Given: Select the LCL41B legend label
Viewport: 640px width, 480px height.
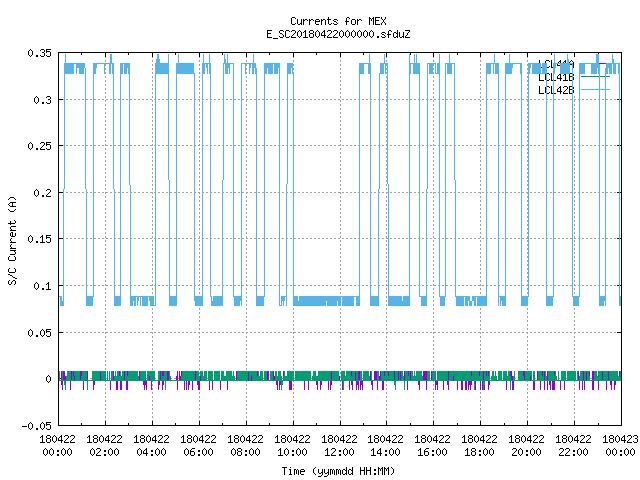Looking at the screenshot, I should (x=556, y=77).
